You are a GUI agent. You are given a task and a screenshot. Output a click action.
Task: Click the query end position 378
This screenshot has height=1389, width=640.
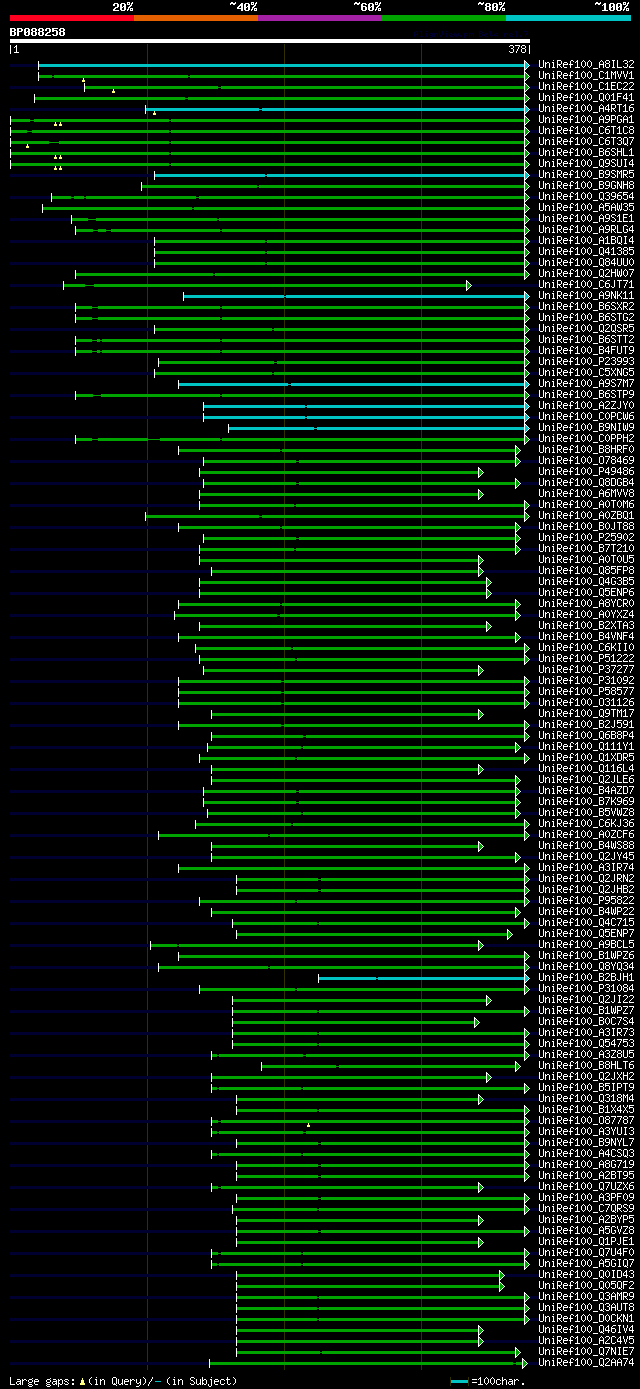tap(518, 49)
